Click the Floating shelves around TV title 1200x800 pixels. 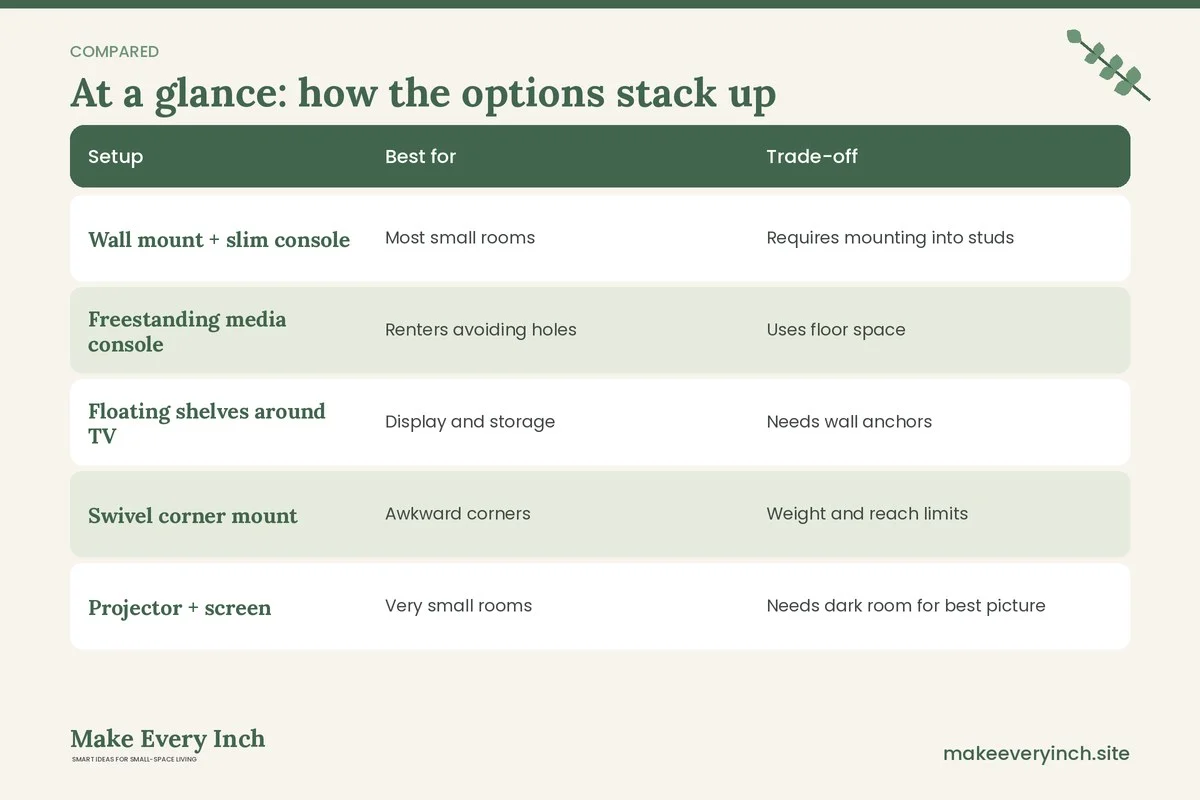pyautogui.click(x=207, y=423)
